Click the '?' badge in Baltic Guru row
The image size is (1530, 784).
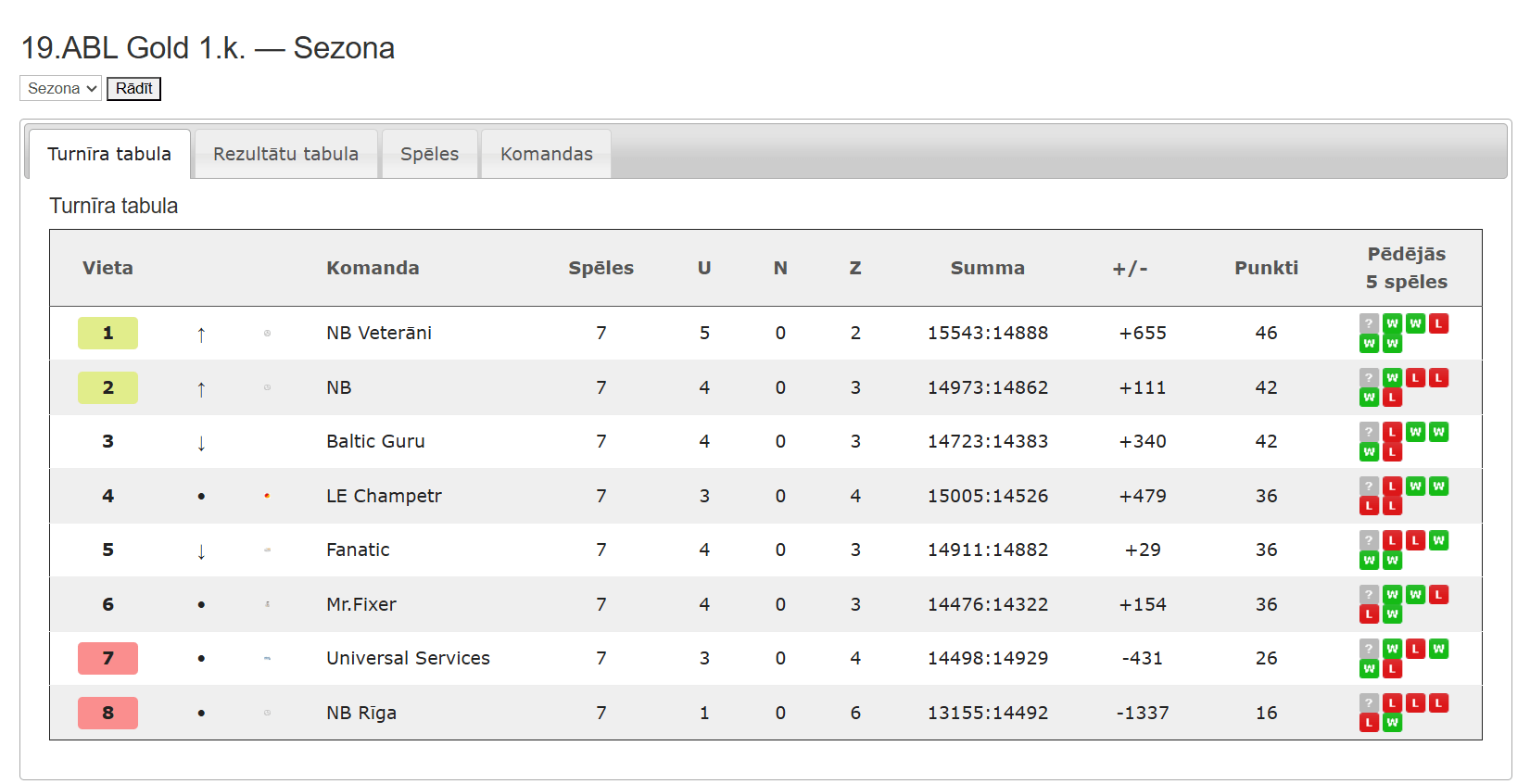(x=1369, y=432)
